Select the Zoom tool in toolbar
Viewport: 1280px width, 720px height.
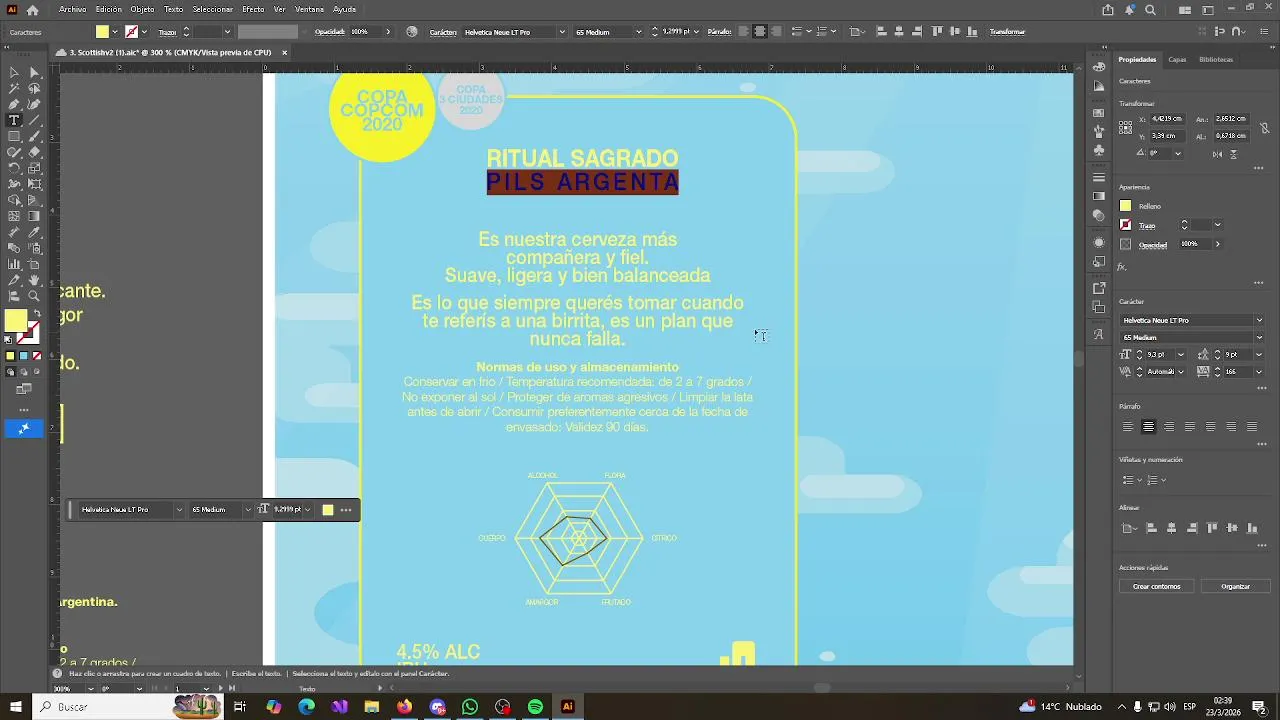34,296
